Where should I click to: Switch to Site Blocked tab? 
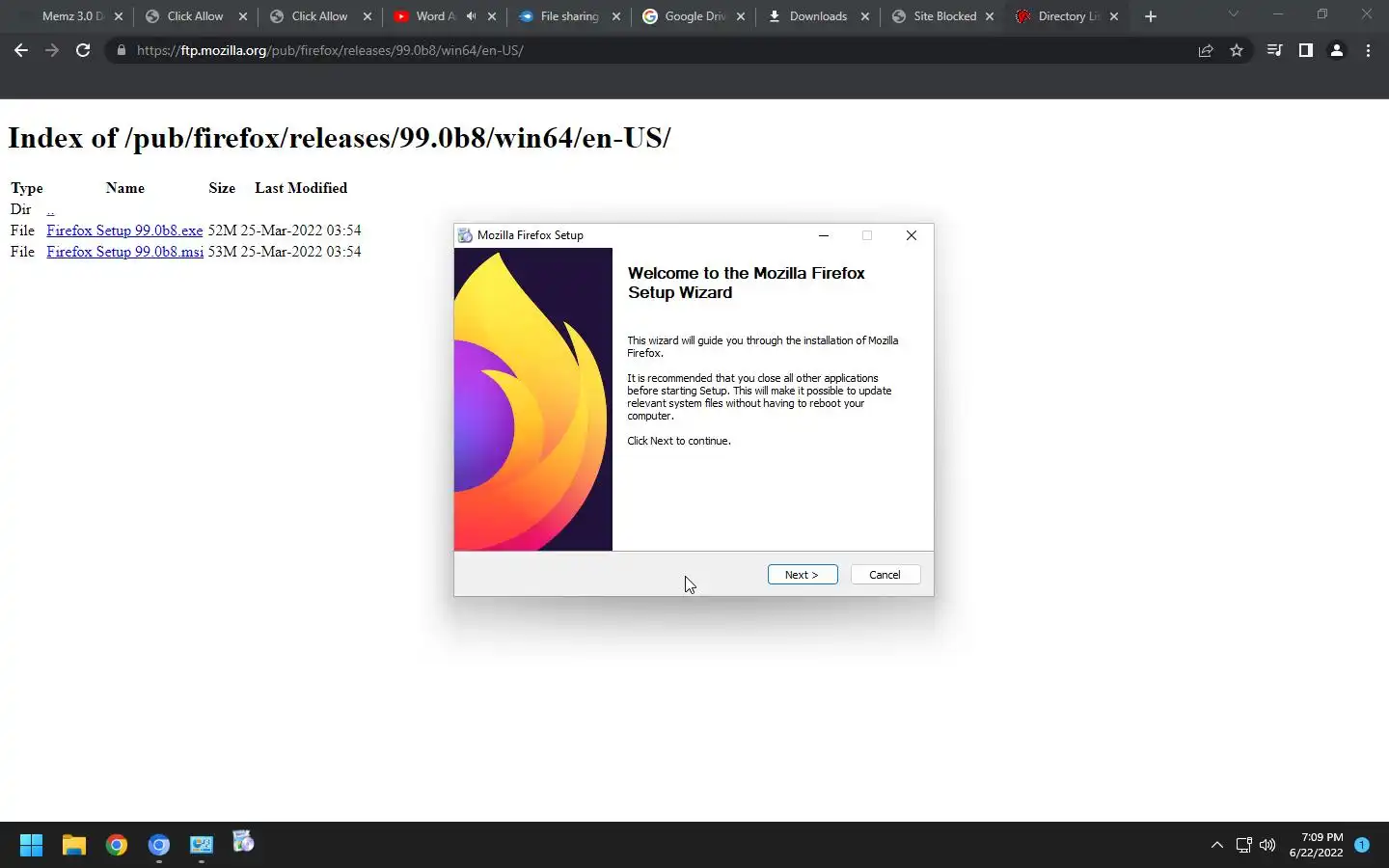pos(944,16)
